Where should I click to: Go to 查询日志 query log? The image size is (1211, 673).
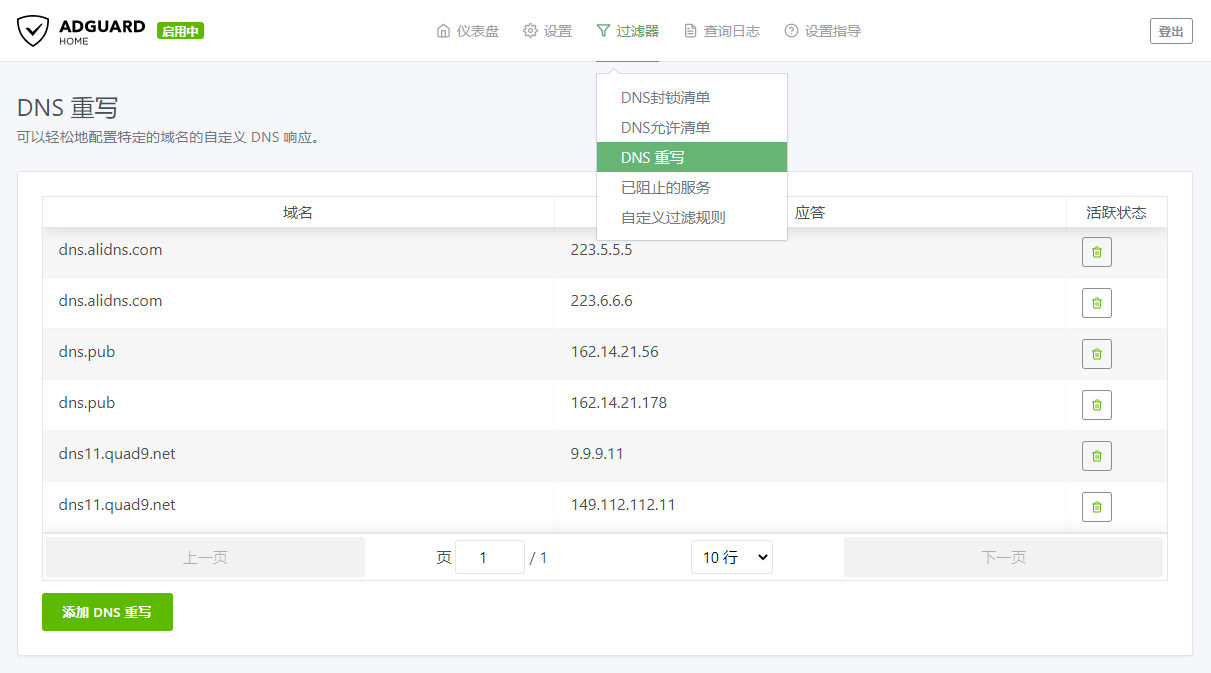(721, 31)
